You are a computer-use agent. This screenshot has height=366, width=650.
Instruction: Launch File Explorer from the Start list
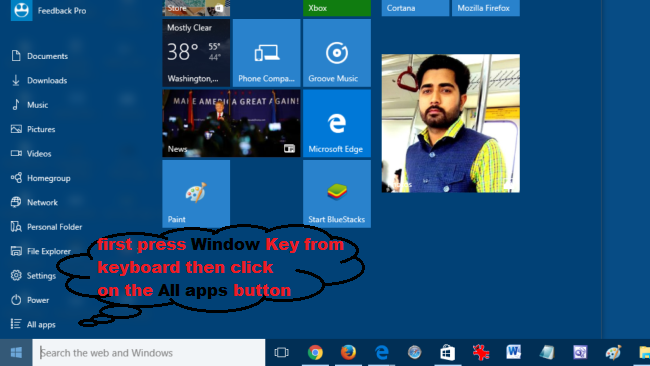click(41, 251)
